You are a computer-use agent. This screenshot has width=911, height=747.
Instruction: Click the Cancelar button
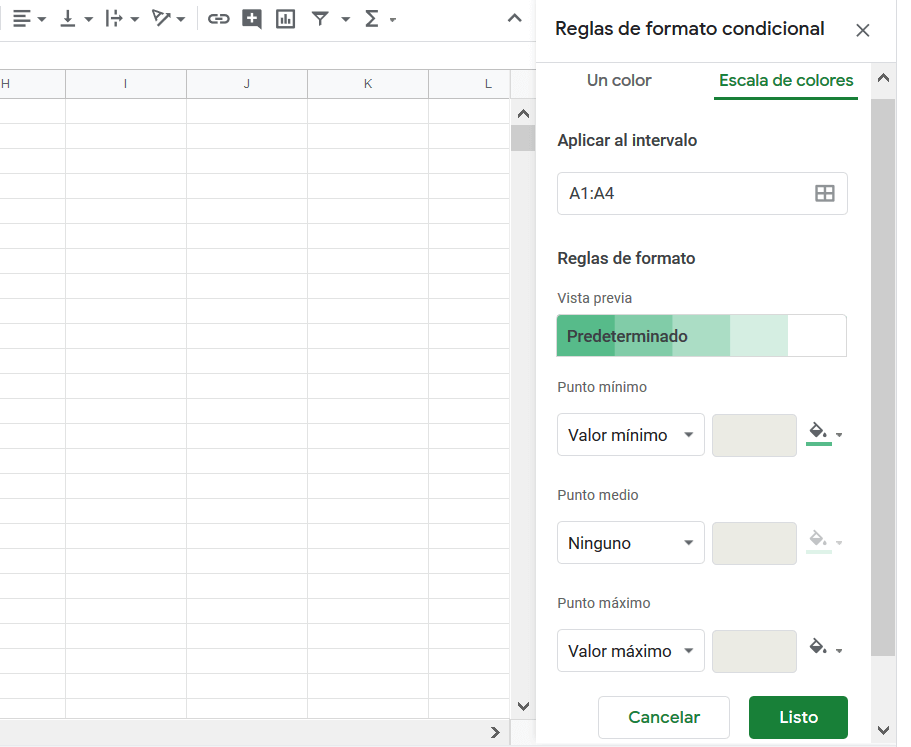point(663,717)
